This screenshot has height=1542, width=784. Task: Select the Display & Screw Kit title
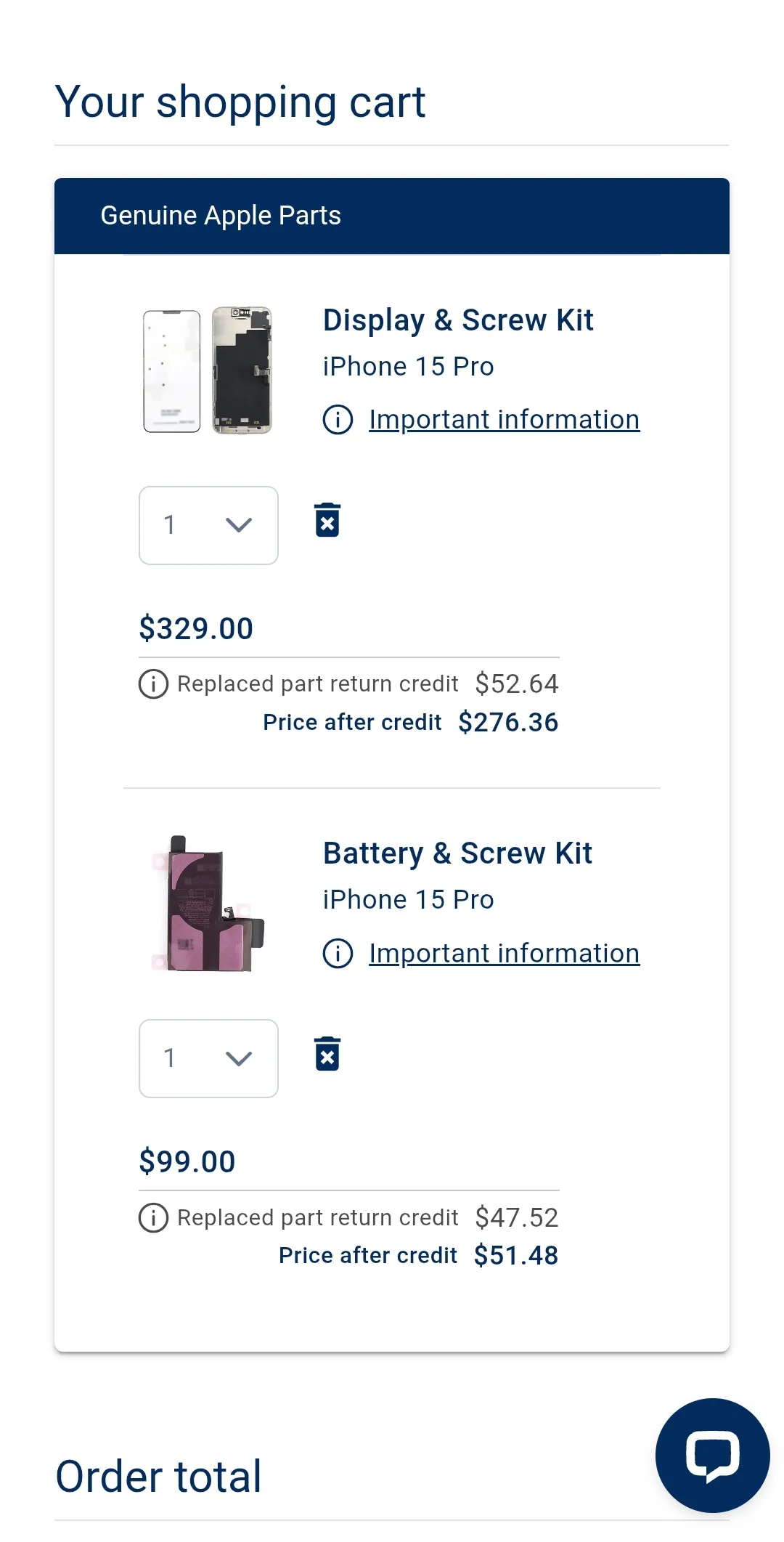pyautogui.click(x=458, y=320)
